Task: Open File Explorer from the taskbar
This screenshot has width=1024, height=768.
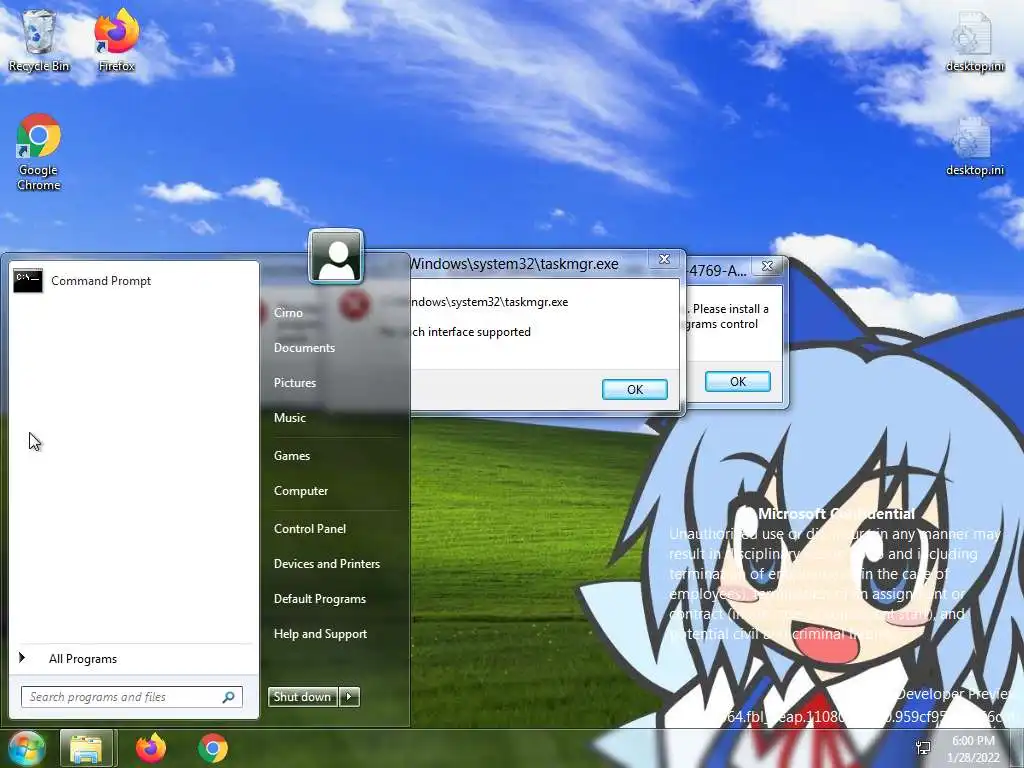Action: click(x=86, y=748)
